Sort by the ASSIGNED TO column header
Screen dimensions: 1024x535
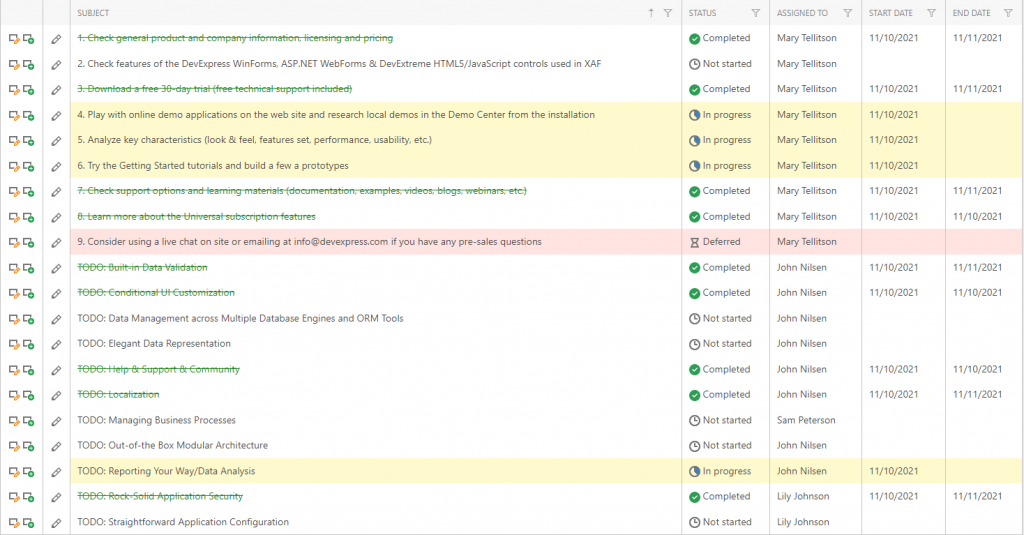point(802,13)
